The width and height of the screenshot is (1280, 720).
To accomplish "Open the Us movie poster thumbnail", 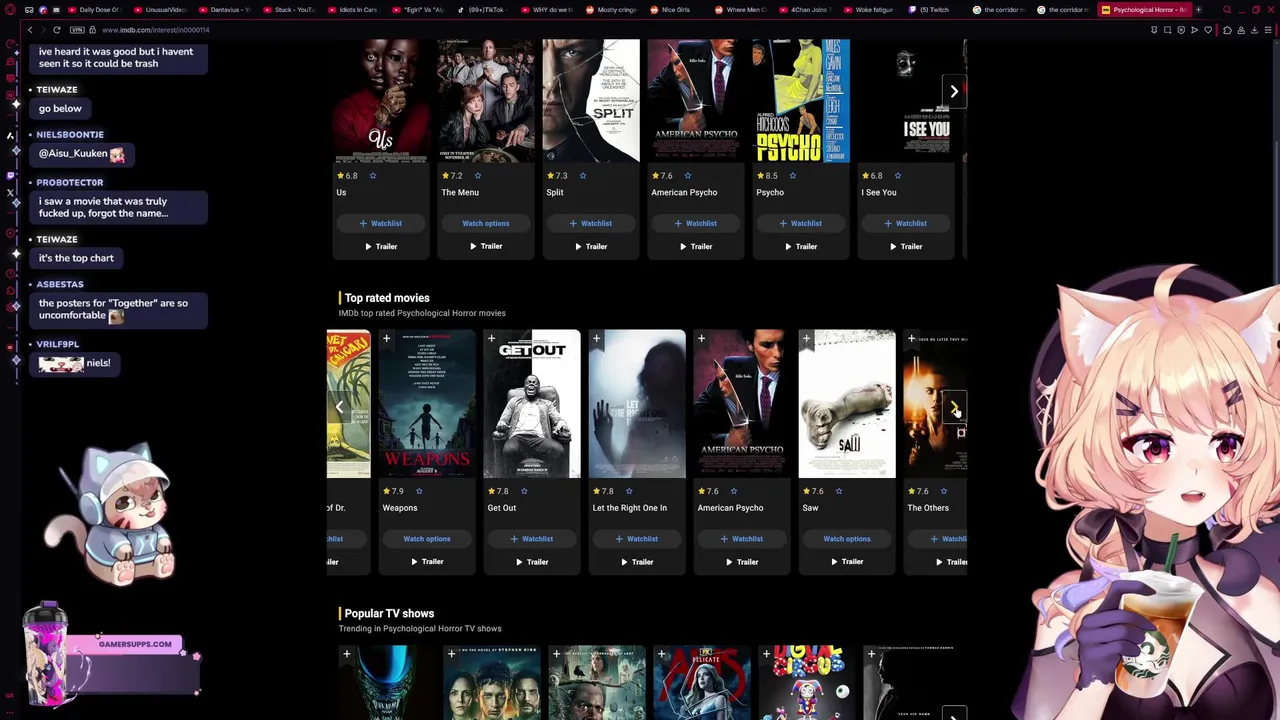I will pyautogui.click(x=381, y=101).
